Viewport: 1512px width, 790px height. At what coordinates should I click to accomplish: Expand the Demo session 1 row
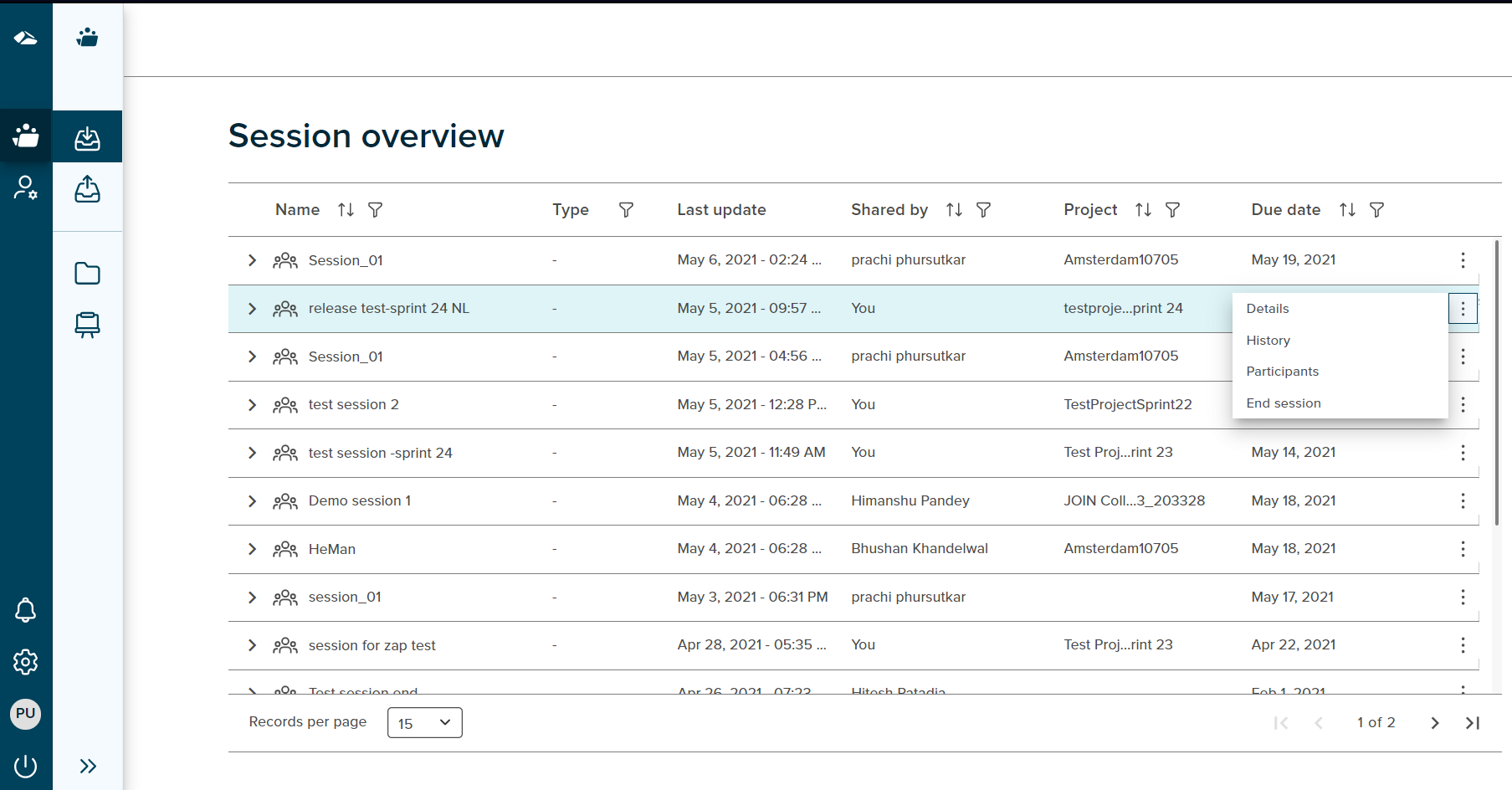[252, 500]
